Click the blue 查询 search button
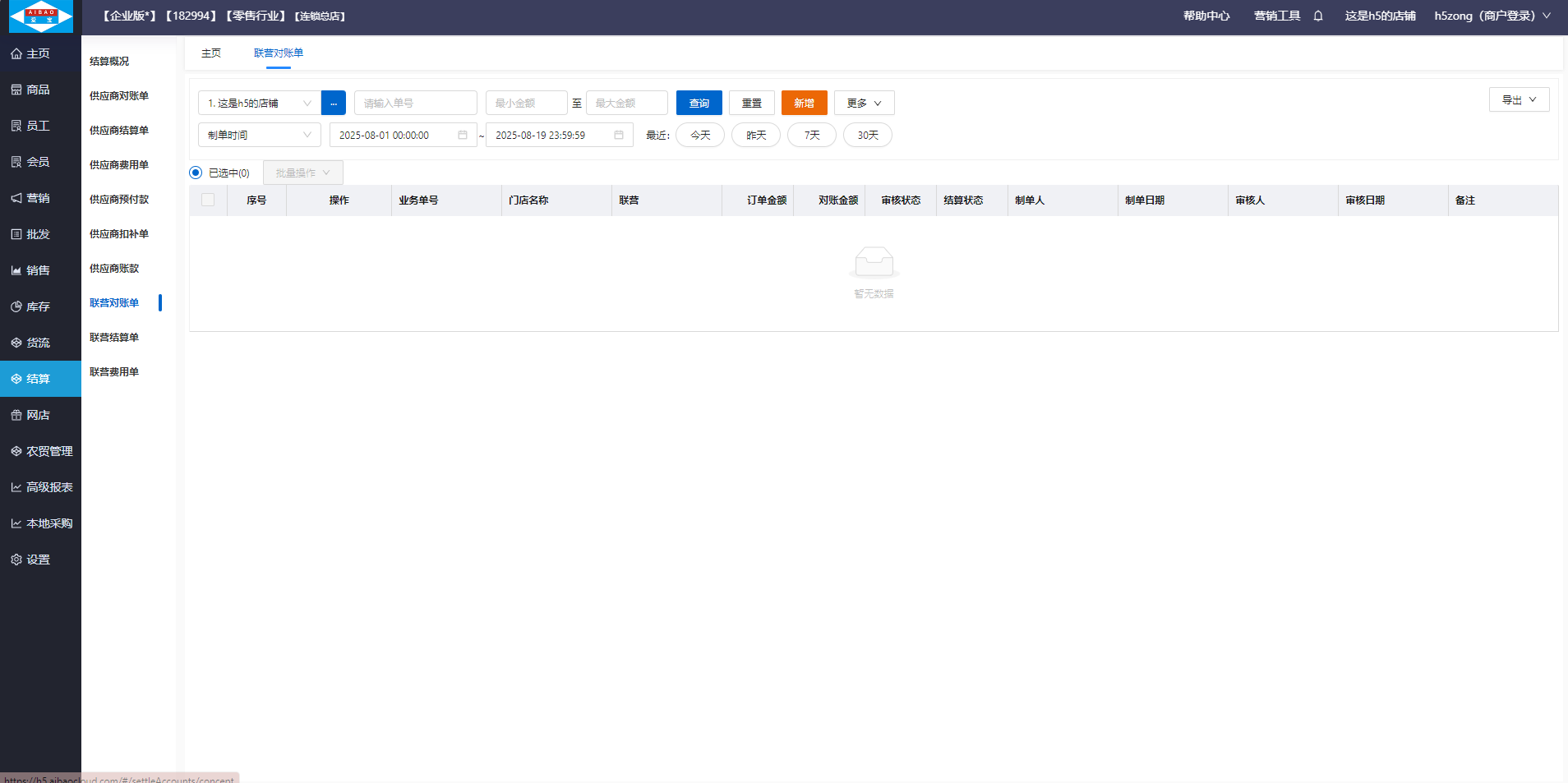The height and width of the screenshot is (783, 1568). (699, 103)
